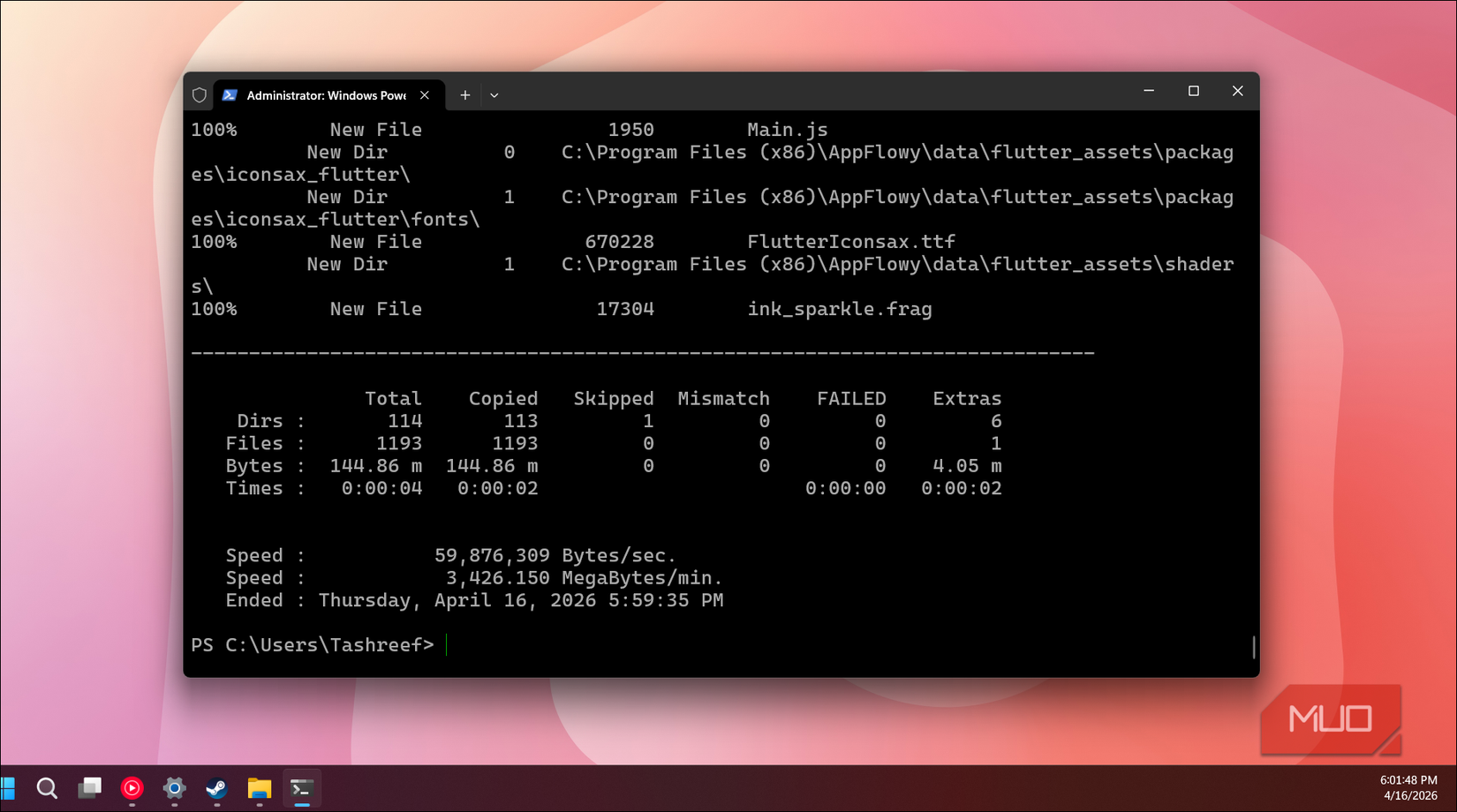Maximize the Terminal window
Screen dimensions: 1457x812
(x=1193, y=91)
